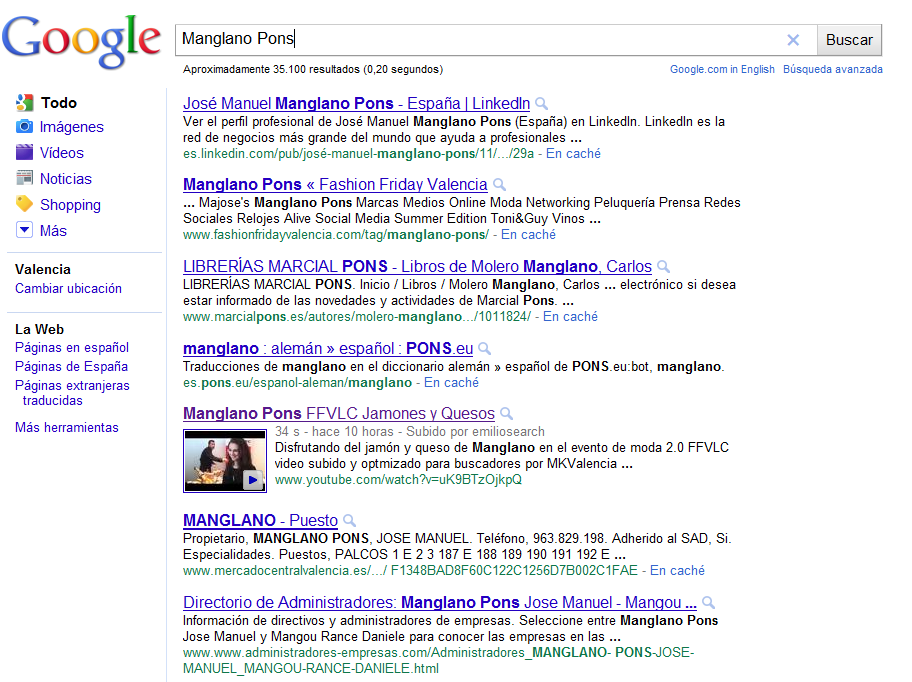Open Búsqueda avanzada link
This screenshot has width=912, height=682.
[832, 69]
